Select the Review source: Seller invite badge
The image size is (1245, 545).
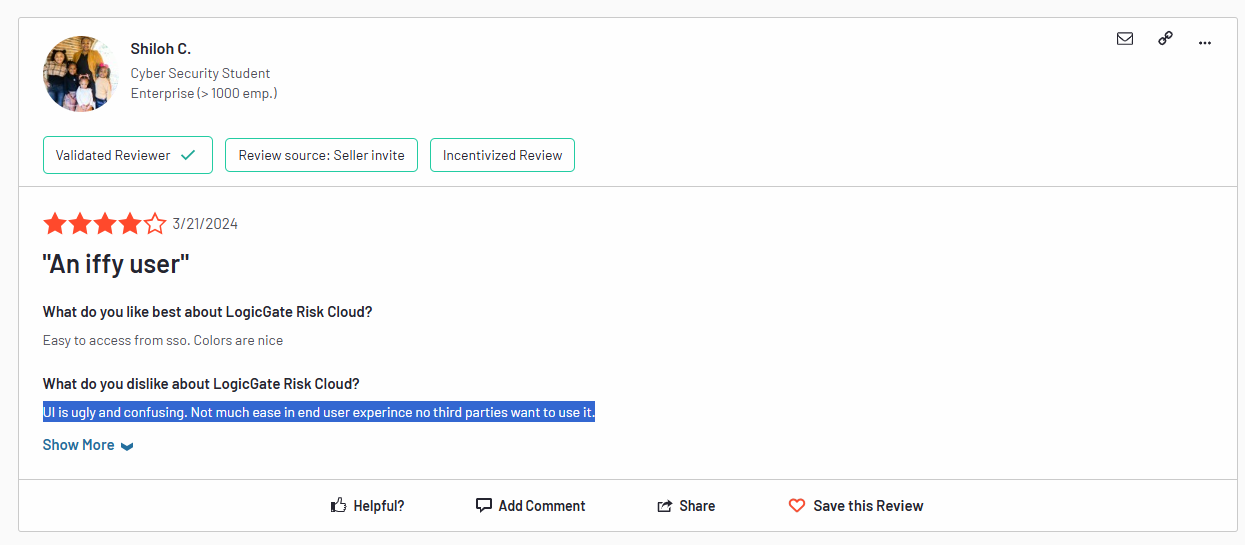click(321, 155)
